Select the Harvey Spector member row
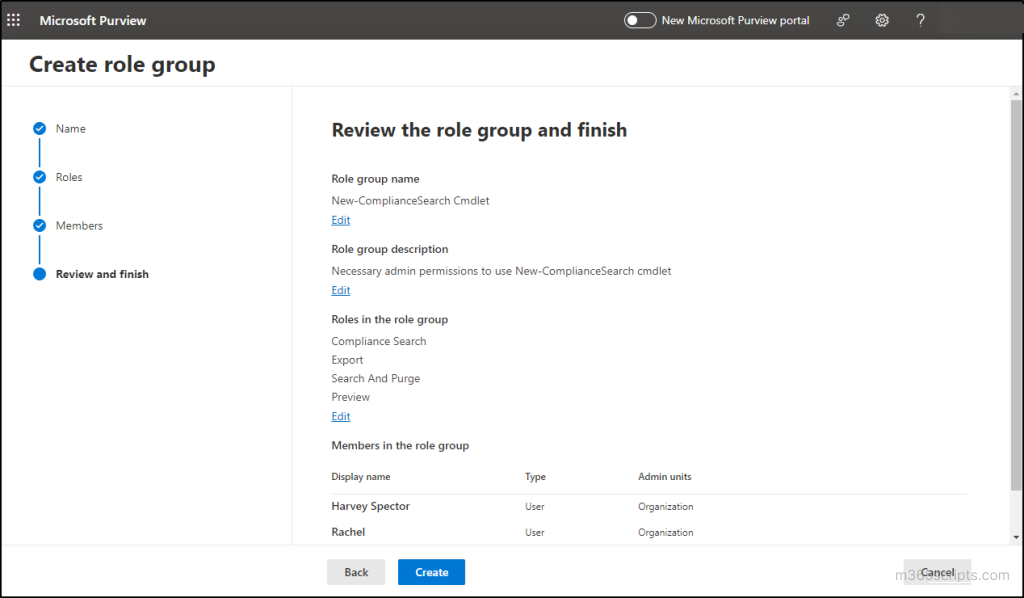Screen dimensions: 1024x598 [370, 506]
